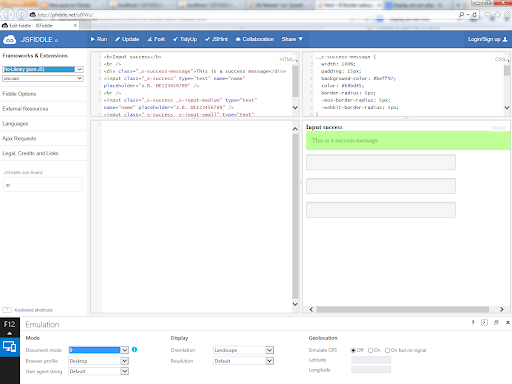Run the fiddle with Run button
The width and height of the screenshot is (512, 384).
(x=99, y=39)
